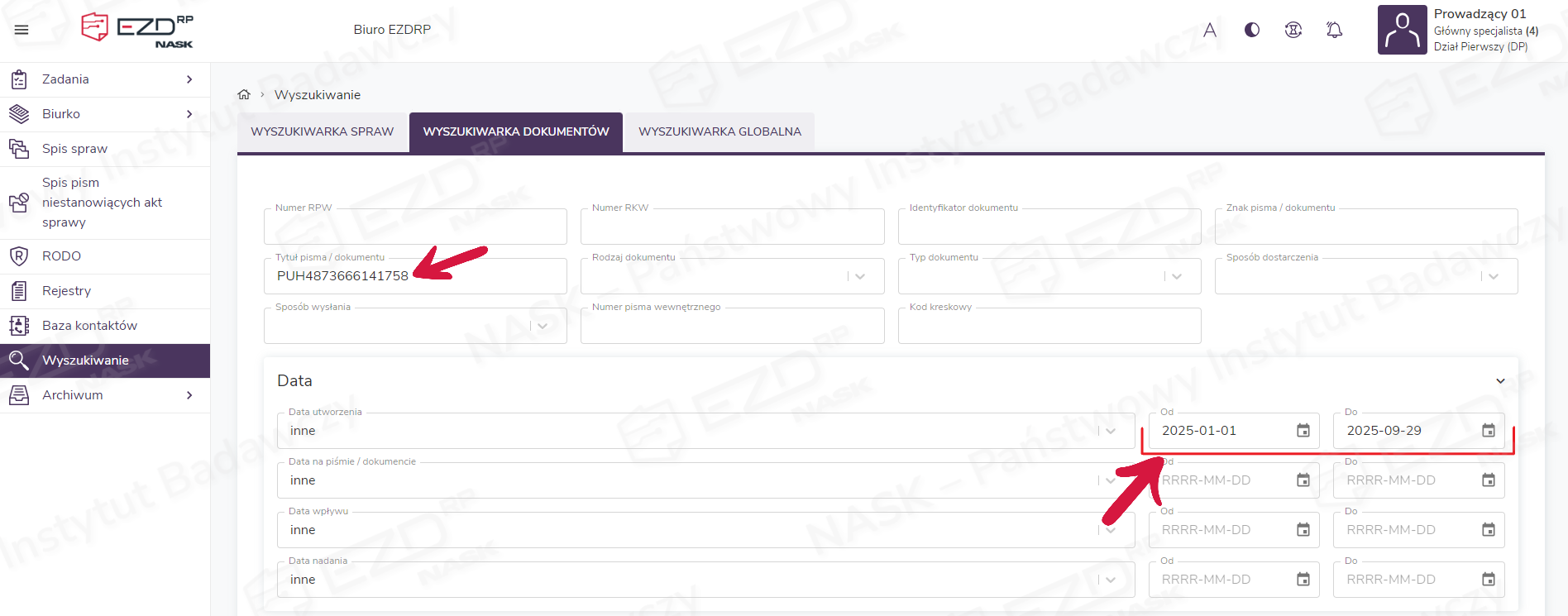
Task: Expand the Rodzaj dokumentu dropdown
Action: 860,276
